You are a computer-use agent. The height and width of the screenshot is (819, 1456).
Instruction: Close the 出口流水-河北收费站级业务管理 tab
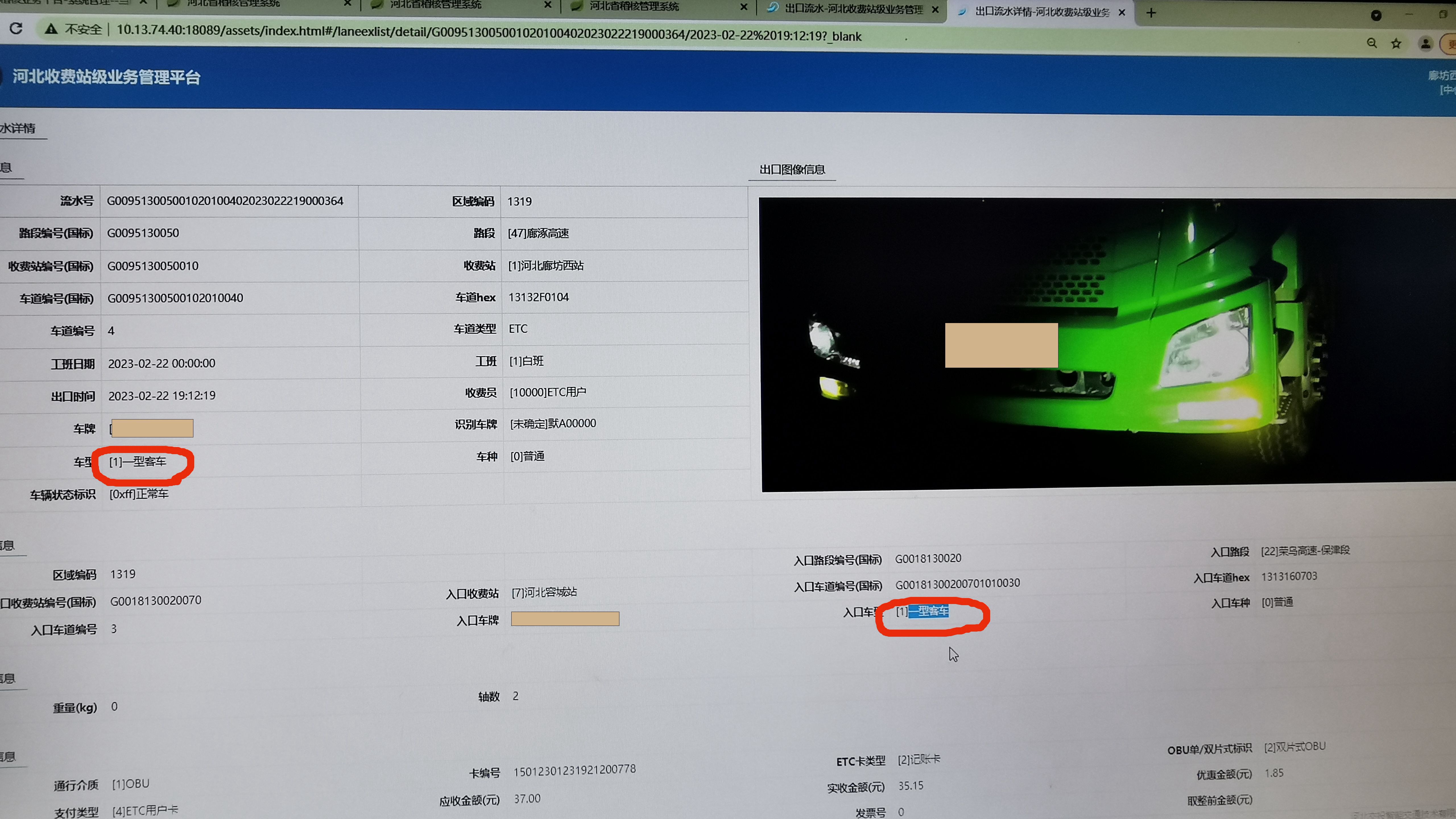(935, 10)
